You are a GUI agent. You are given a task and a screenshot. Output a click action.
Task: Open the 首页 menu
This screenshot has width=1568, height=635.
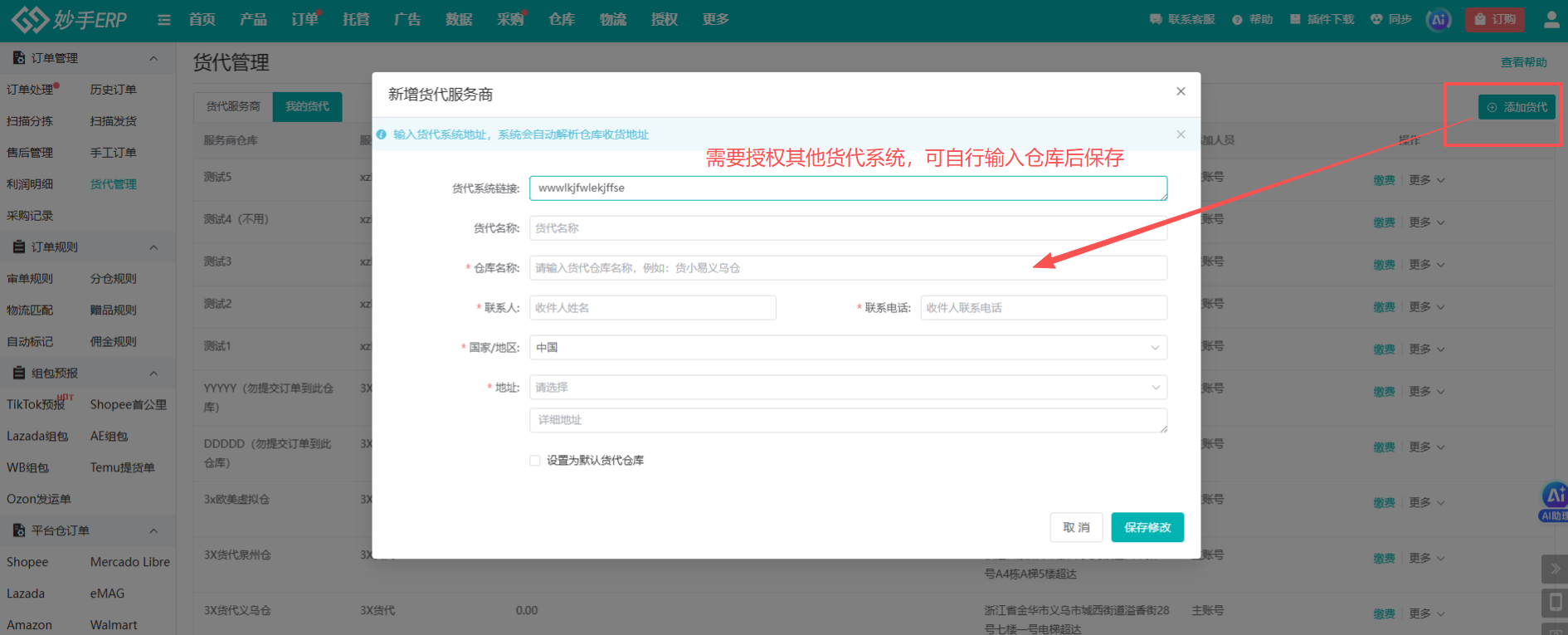tap(202, 20)
